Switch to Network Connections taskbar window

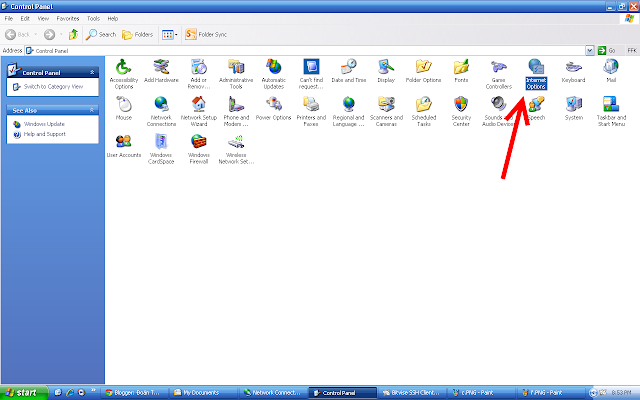(272, 393)
